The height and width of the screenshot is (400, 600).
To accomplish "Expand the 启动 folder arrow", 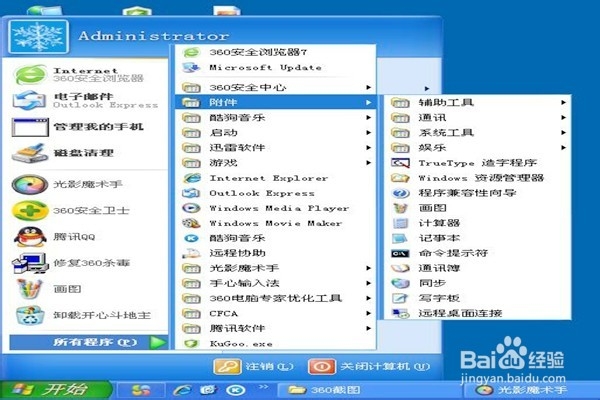I will tap(368, 133).
